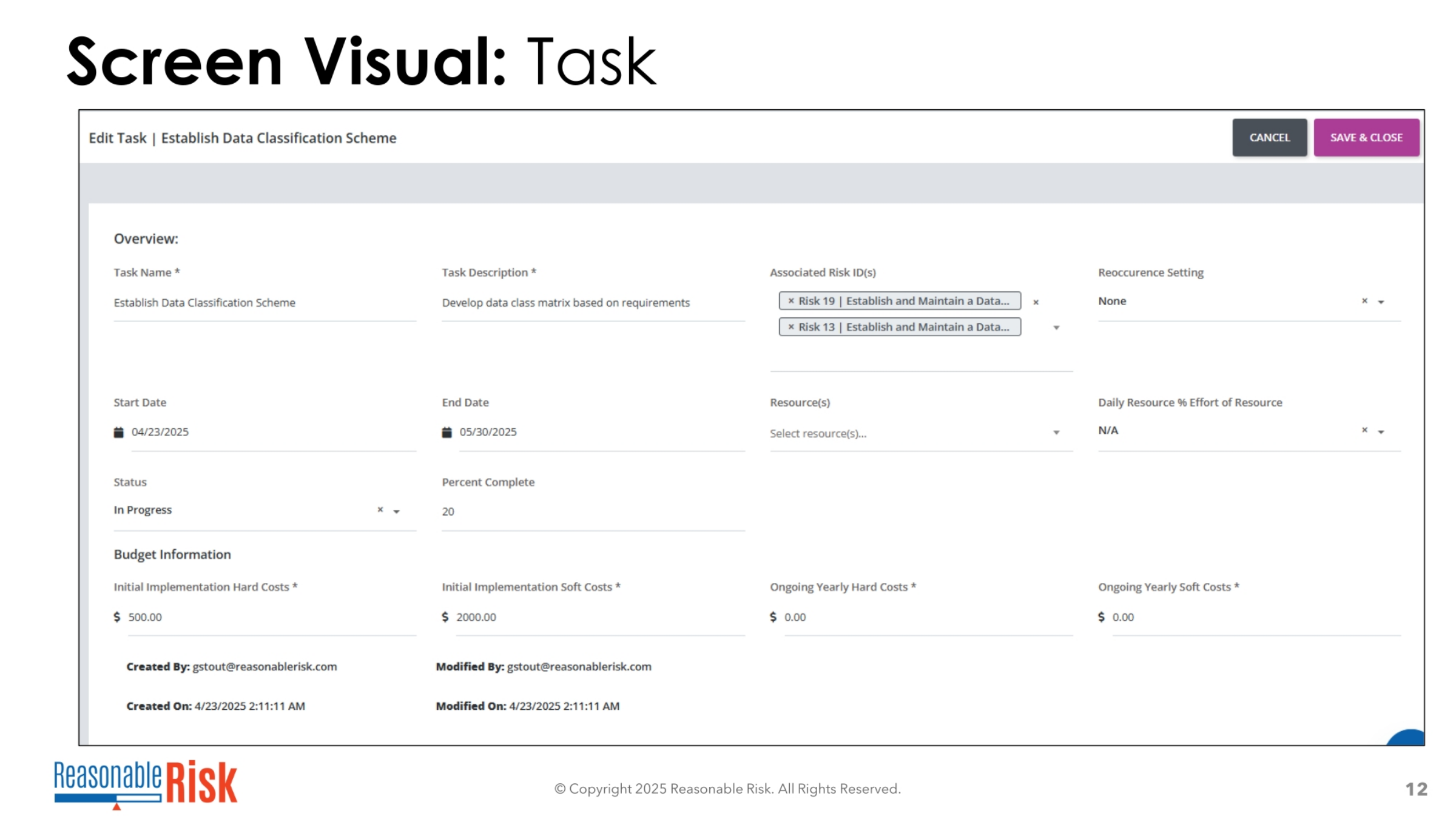Clear all Associated Risk IDs
This screenshot has height=819, width=1456.
coord(1036,302)
